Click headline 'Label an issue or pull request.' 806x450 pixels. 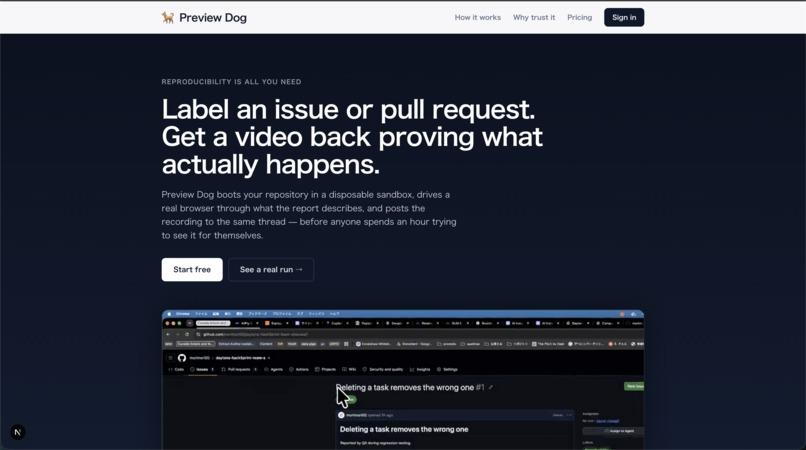[348, 110]
